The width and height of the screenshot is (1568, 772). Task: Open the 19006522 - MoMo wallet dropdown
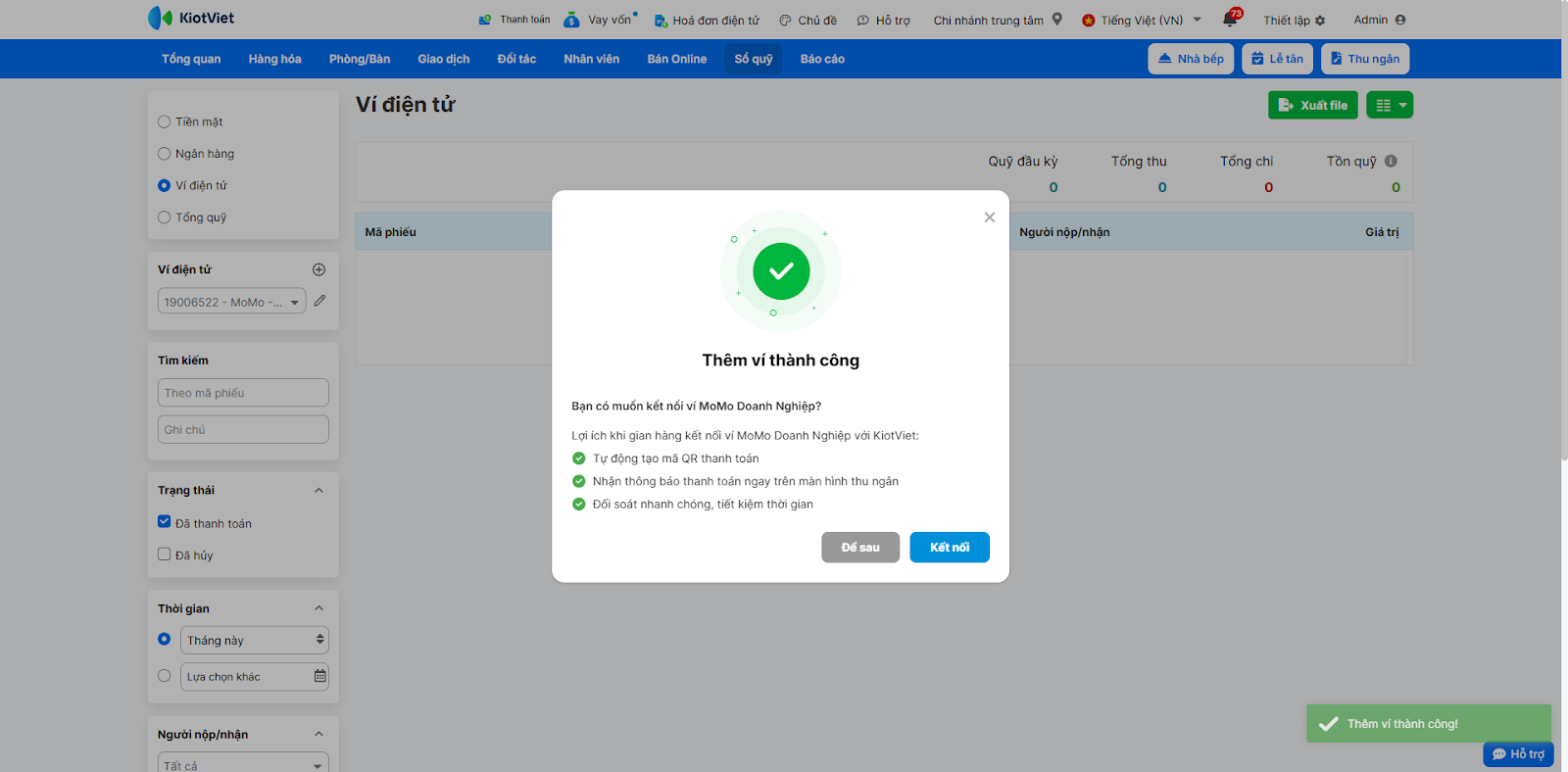(232, 302)
